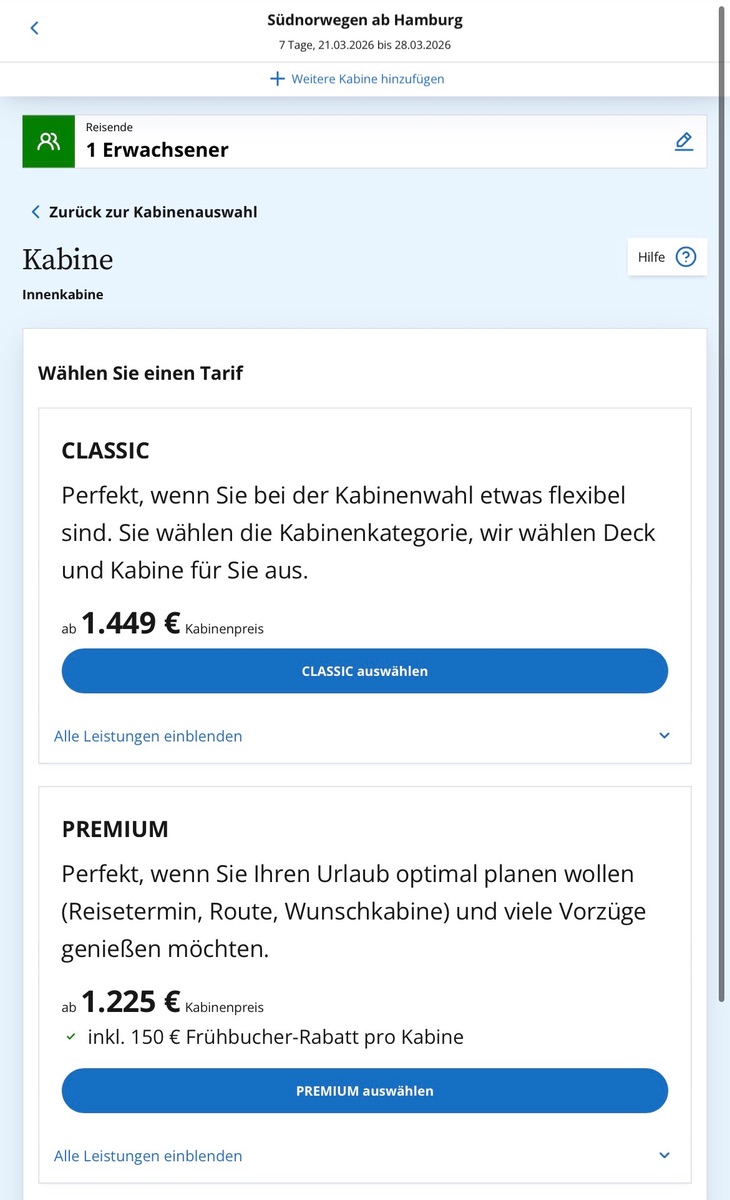Go back via Zurück zur Kabinenauswahl
This screenshot has width=730, height=1200.
click(x=153, y=212)
